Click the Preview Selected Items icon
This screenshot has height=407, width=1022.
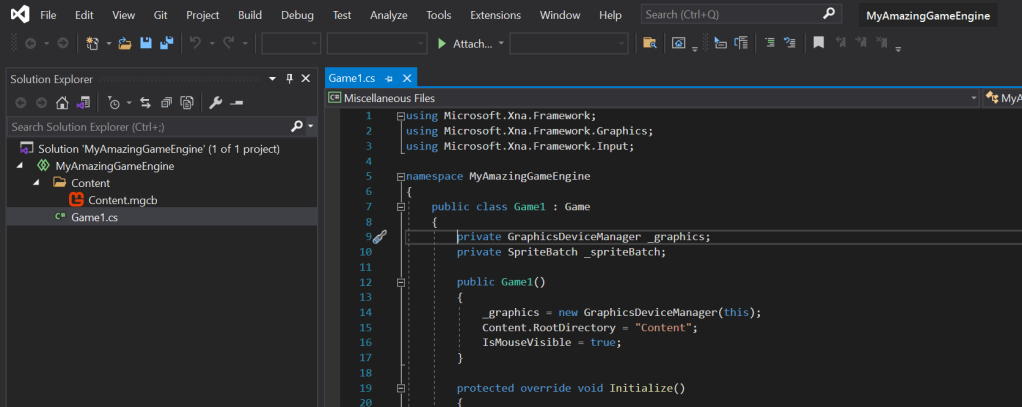click(x=236, y=103)
